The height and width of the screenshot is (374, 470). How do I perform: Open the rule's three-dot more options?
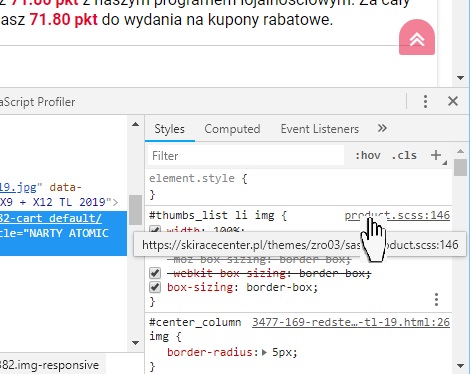[x=436, y=300]
